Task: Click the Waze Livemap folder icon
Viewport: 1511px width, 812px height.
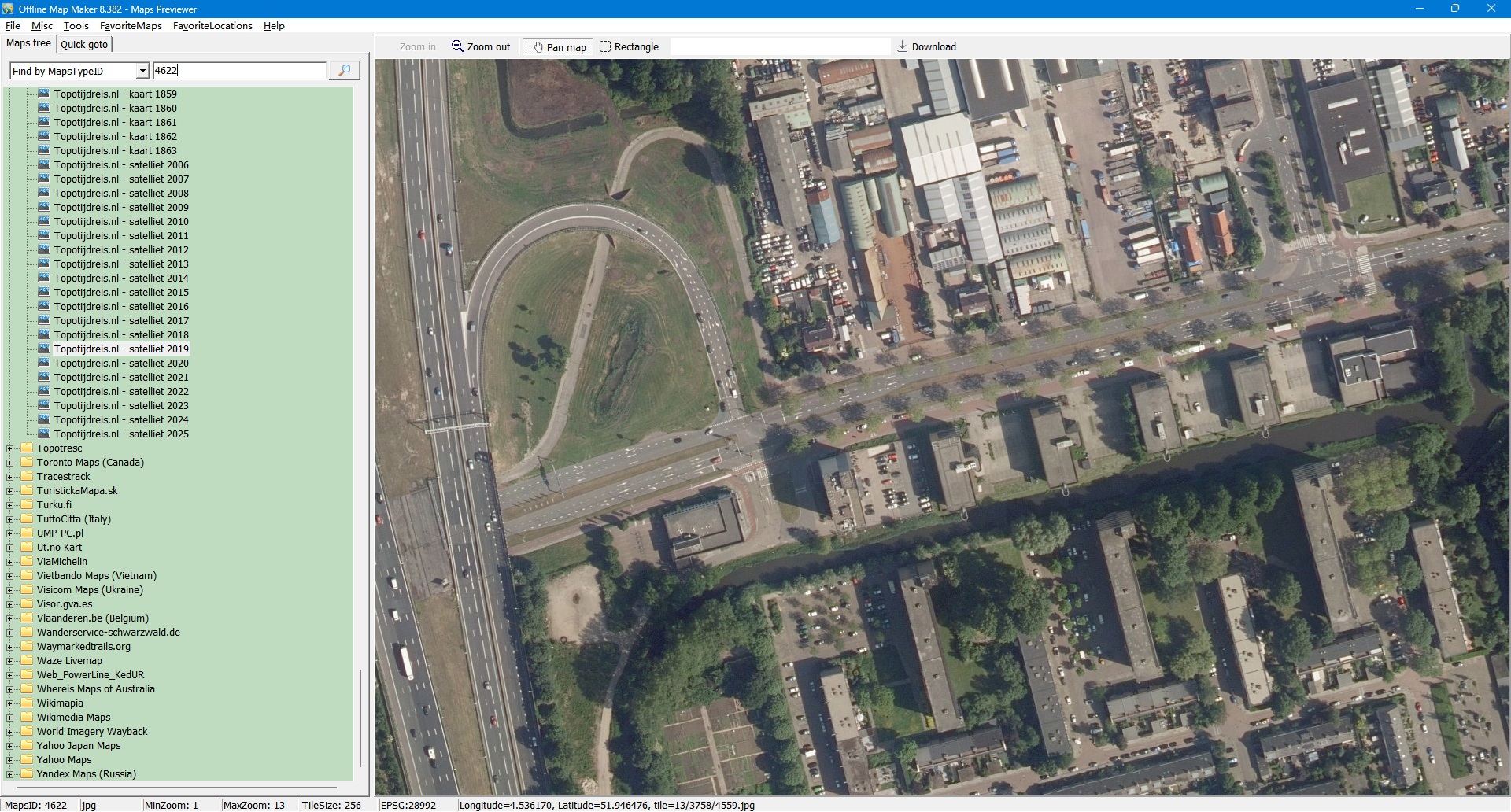Action: [x=28, y=661]
